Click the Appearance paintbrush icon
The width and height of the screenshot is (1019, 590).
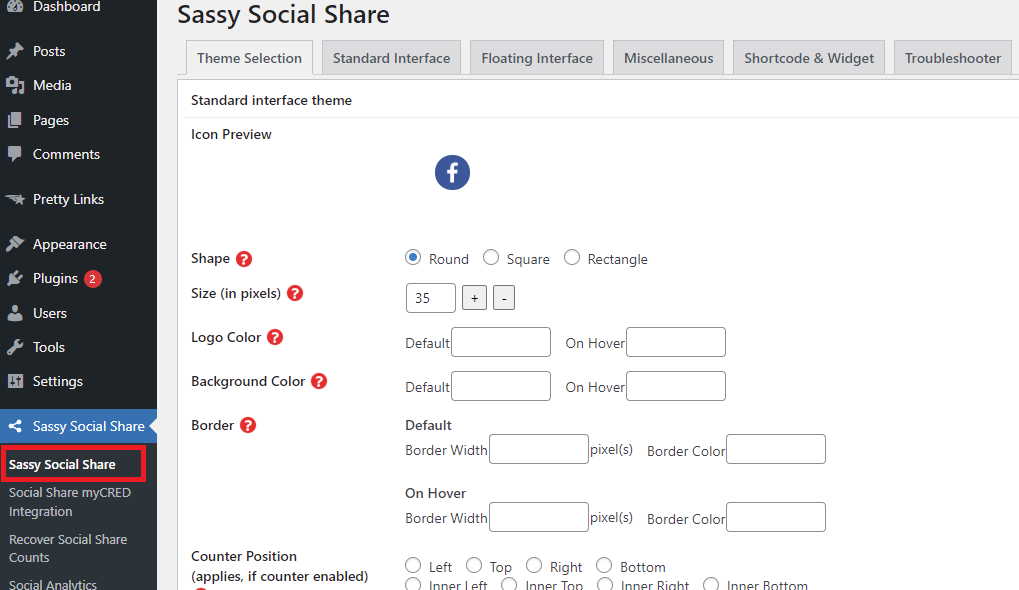pyautogui.click(x=14, y=244)
